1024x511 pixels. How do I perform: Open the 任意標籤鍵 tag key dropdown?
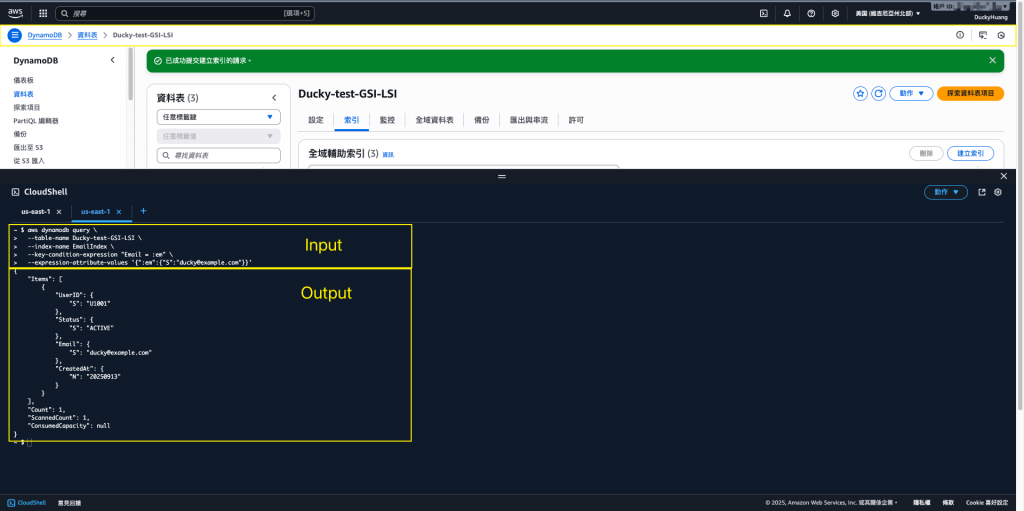pos(219,117)
